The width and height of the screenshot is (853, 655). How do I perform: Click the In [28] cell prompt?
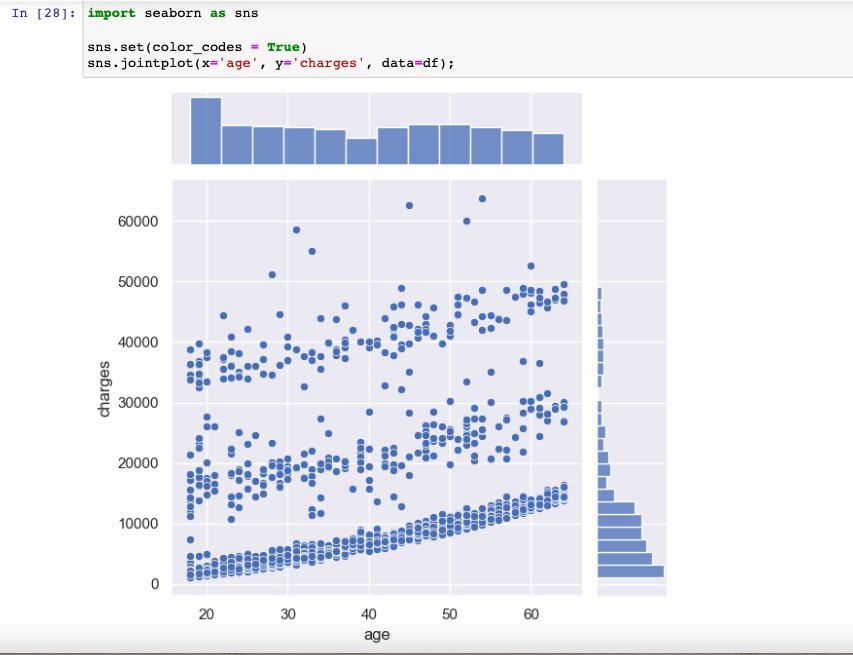pos(44,13)
